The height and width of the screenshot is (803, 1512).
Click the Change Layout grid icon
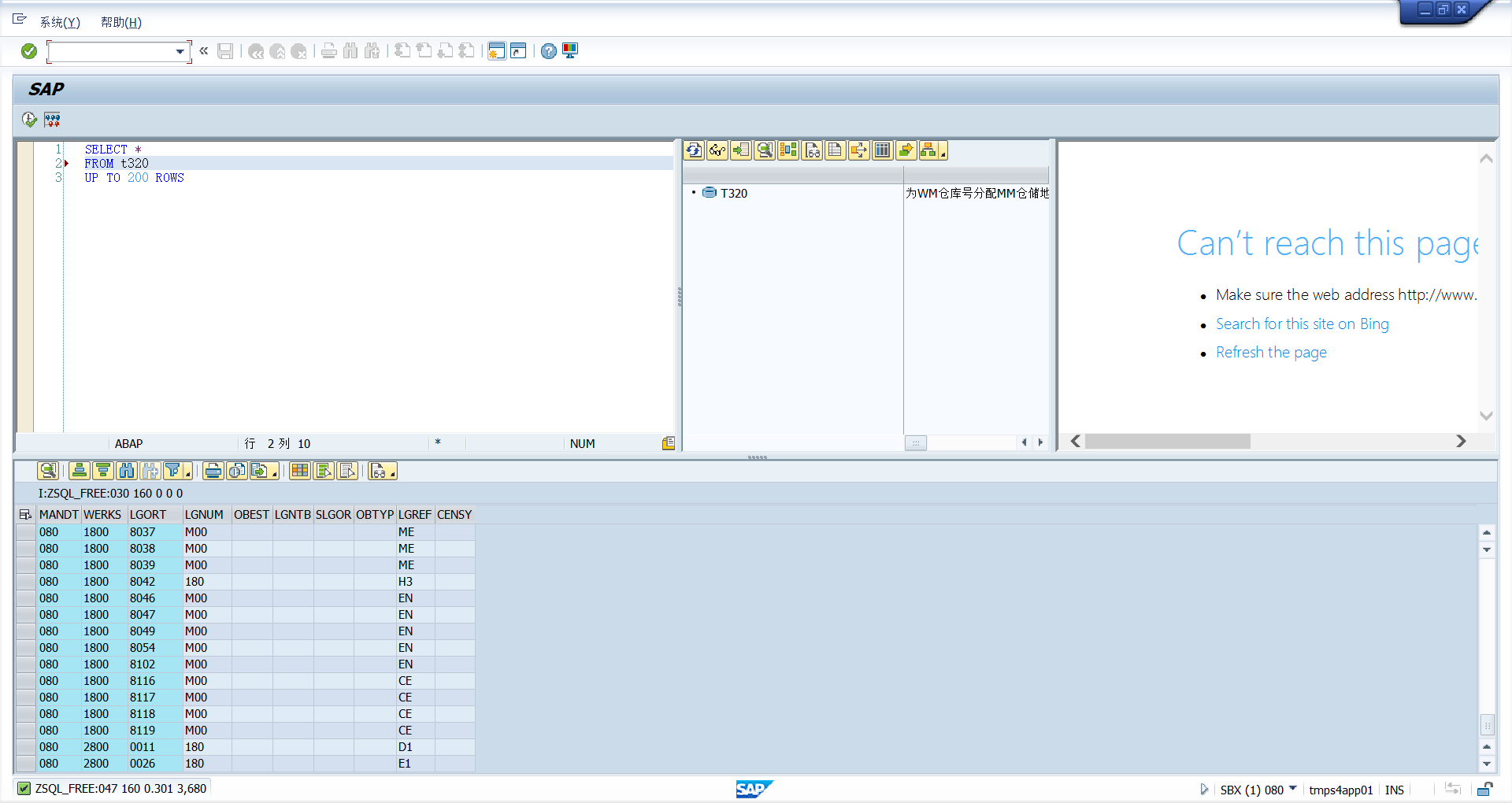[300, 471]
